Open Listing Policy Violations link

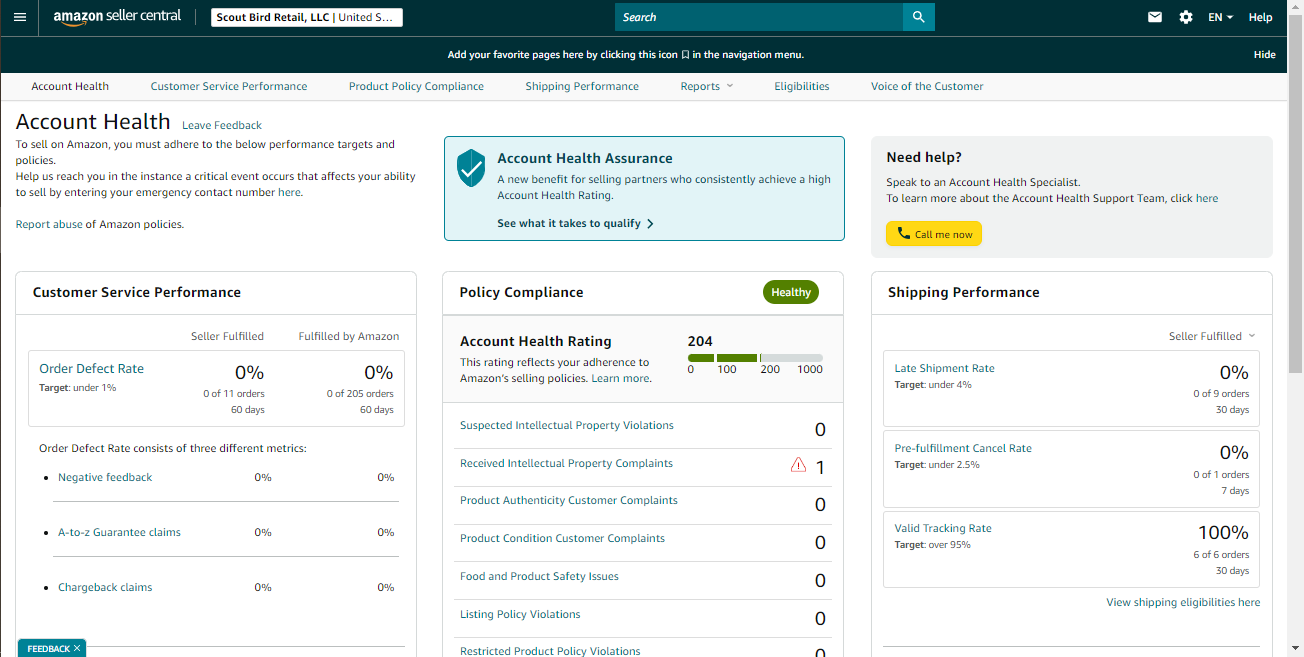click(x=520, y=614)
